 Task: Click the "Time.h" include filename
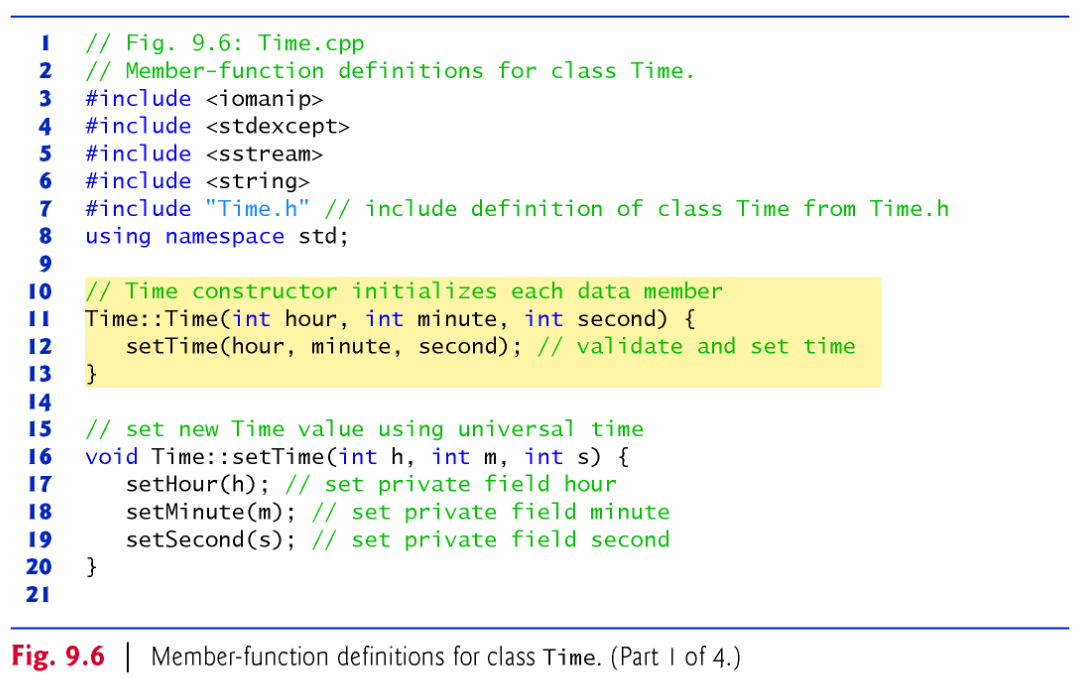[257, 208]
